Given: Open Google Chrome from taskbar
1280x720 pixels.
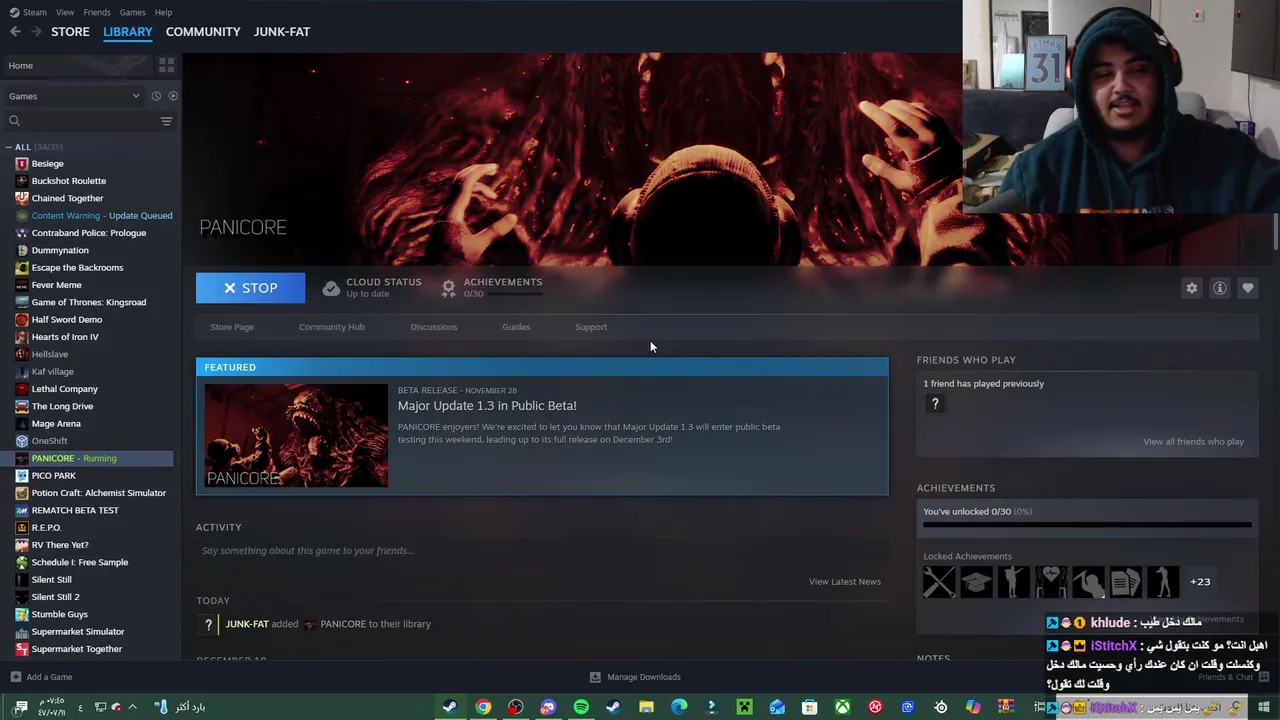Looking at the screenshot, I should click(x=483, y=707).
